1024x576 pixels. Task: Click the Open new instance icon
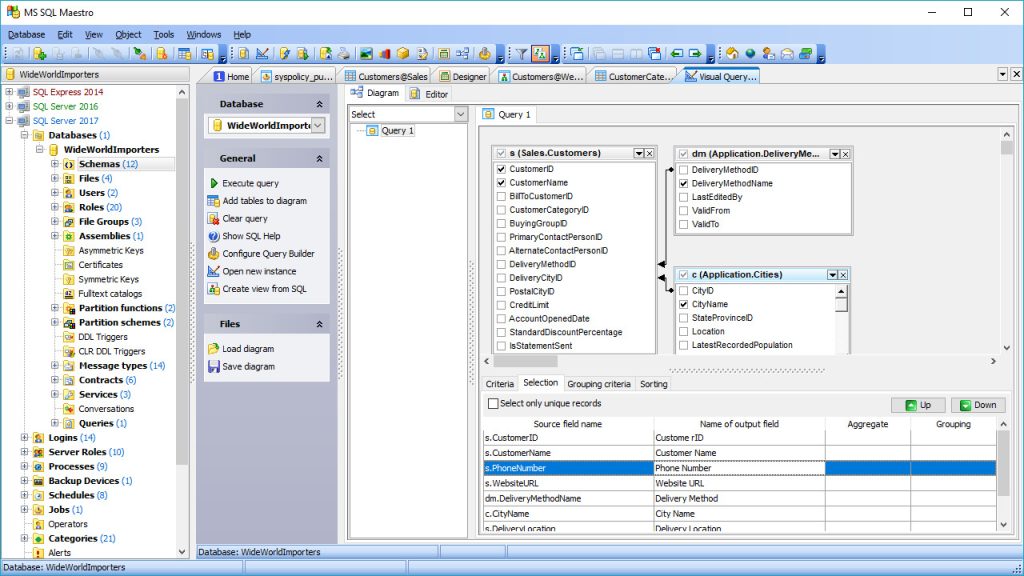pos(213,271)
